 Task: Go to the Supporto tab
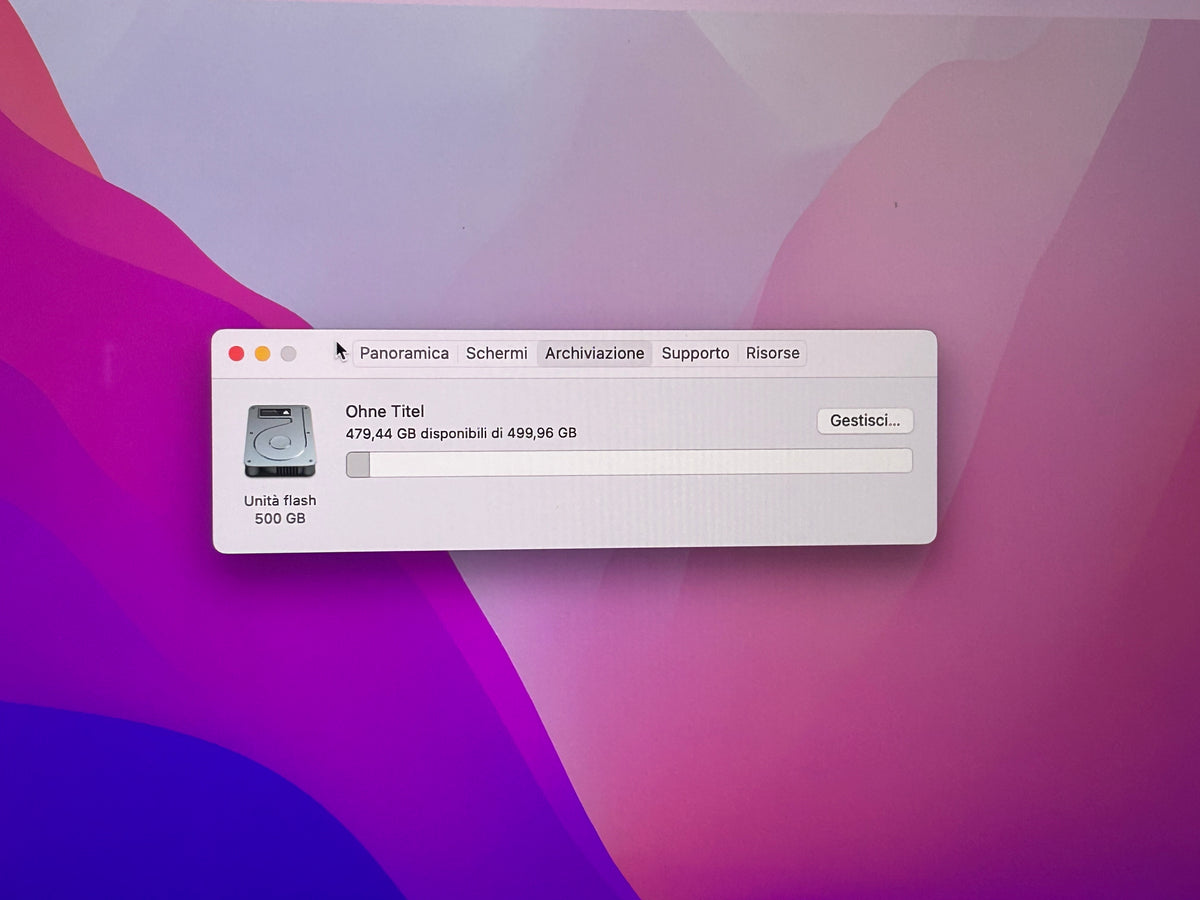[x=695, y=353]
